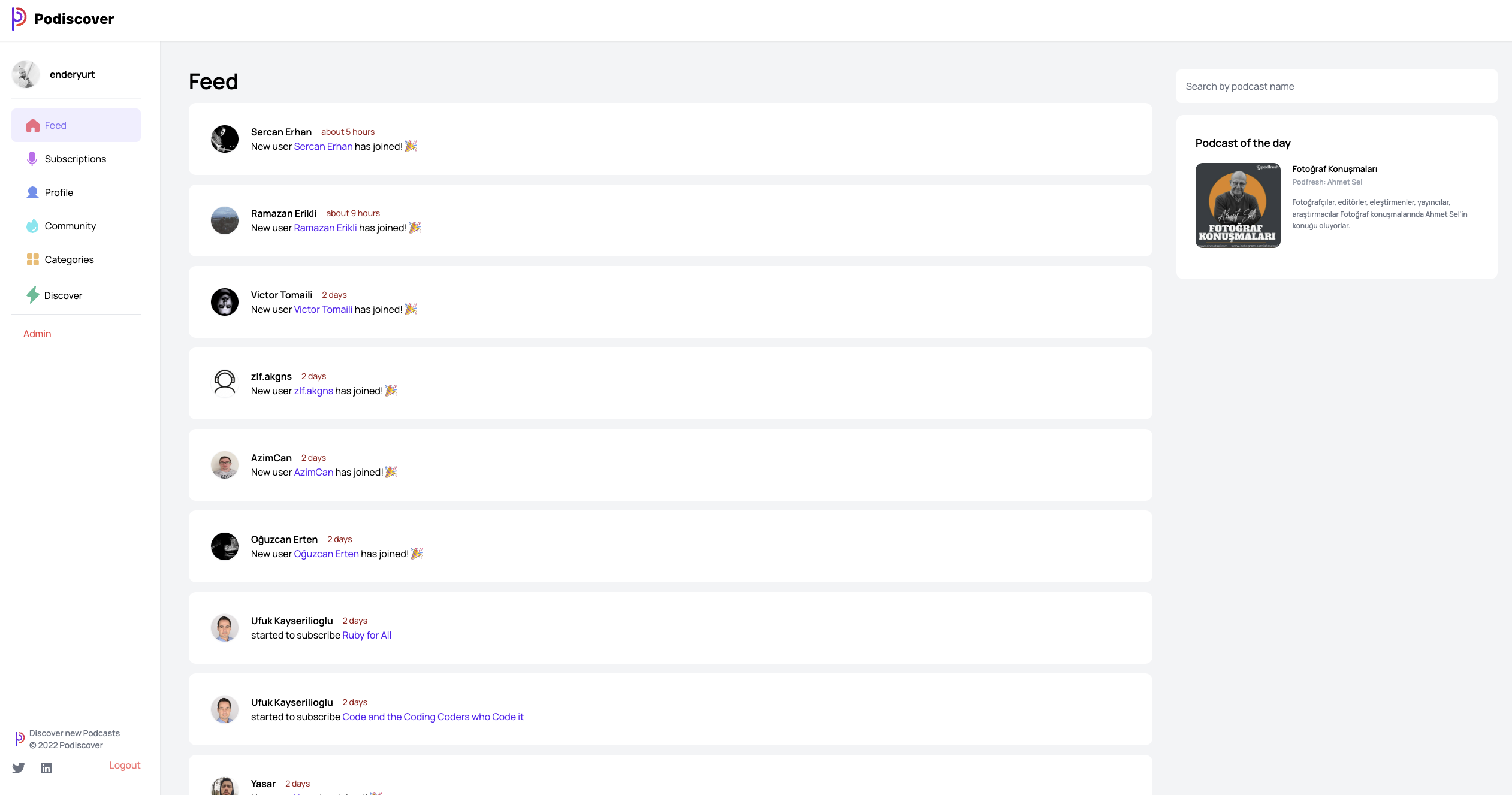Visit Victor Tomaili's profile link
Viewport: 1512px width, 795px height.
(x=323, y=309)
